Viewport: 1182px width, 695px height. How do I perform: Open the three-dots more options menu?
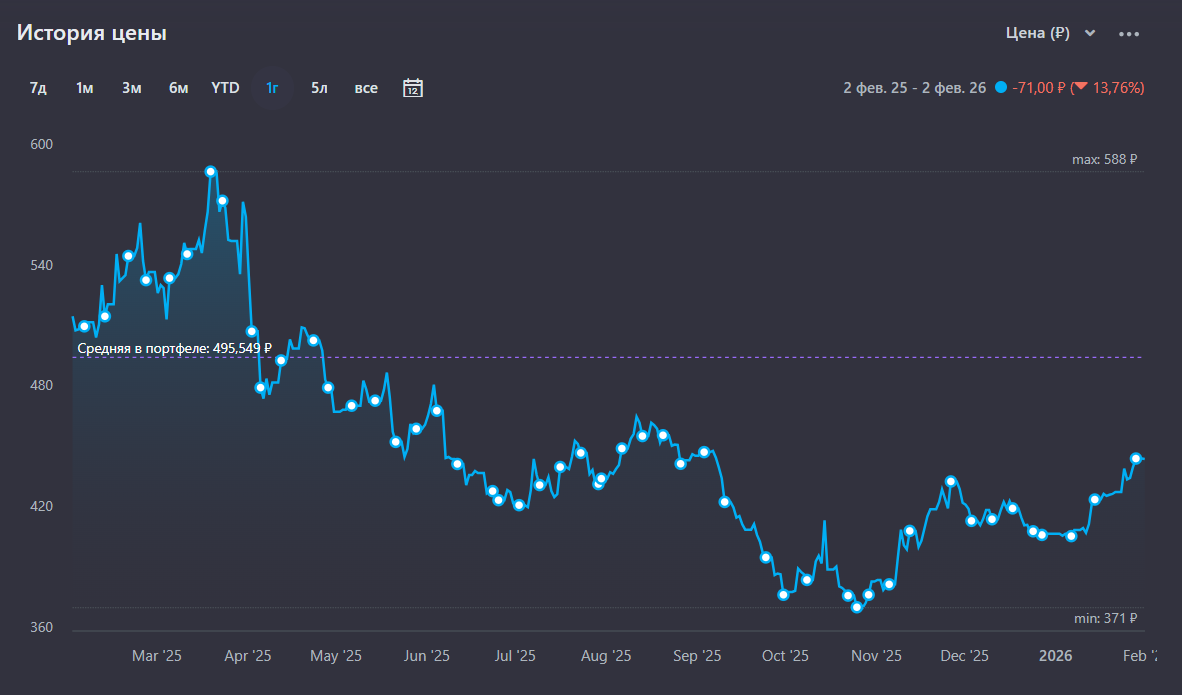[x=1129, y=34]
